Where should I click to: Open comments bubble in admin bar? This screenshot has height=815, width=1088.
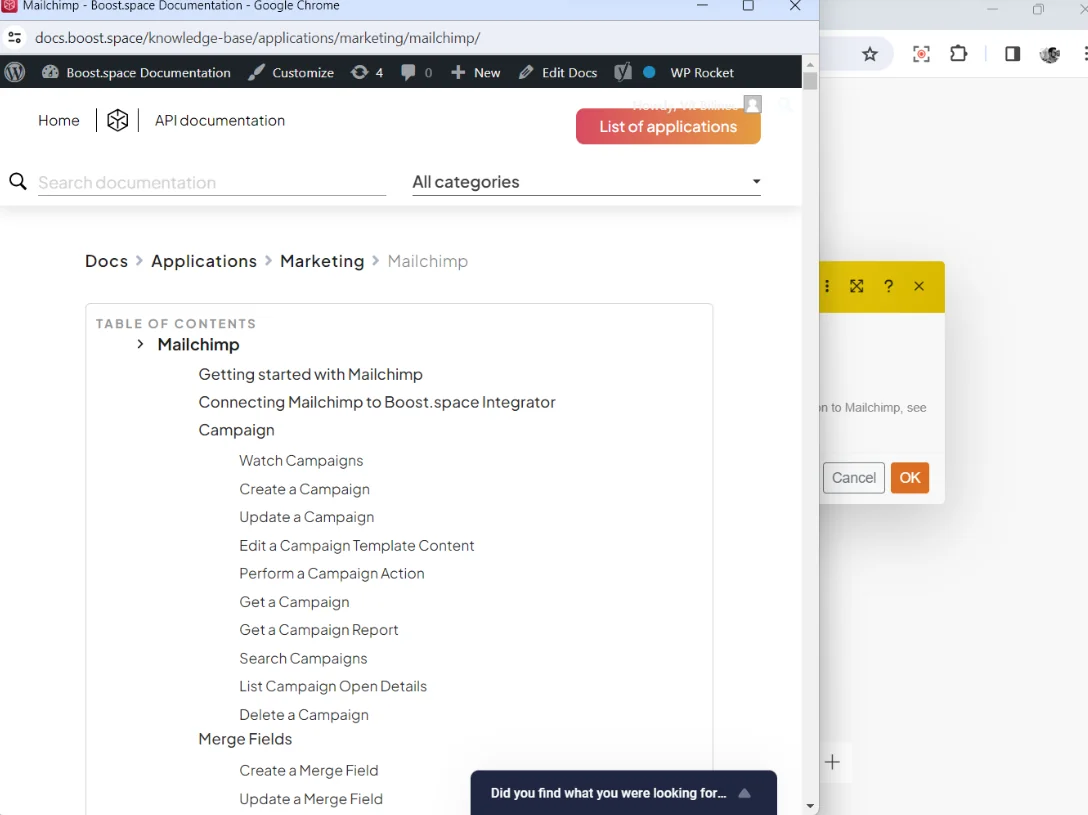pyautogui.click(x=416, y=72)
